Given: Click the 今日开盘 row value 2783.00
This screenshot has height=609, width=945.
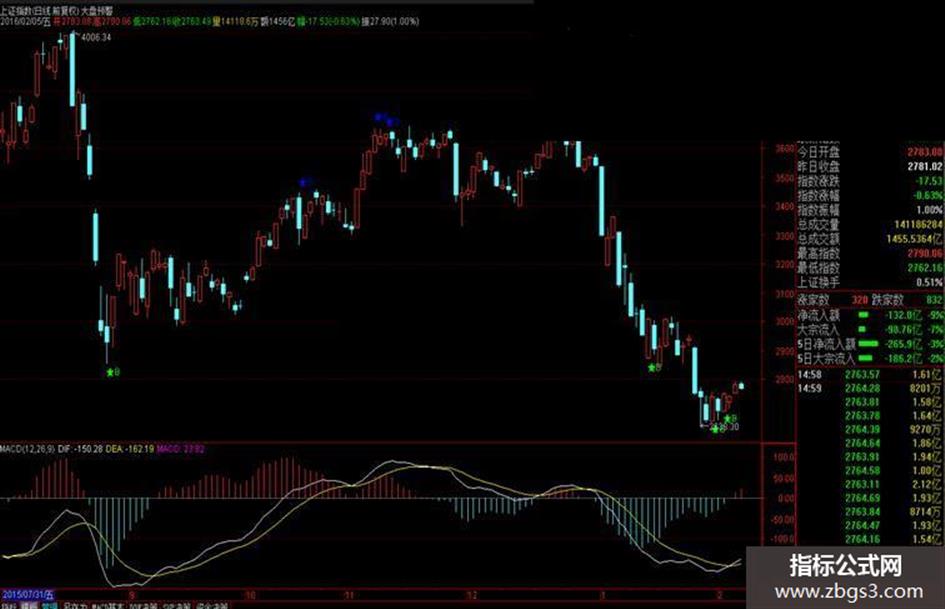Looking at the screenshot, I should pyautogui.click(x=925, y=151).
